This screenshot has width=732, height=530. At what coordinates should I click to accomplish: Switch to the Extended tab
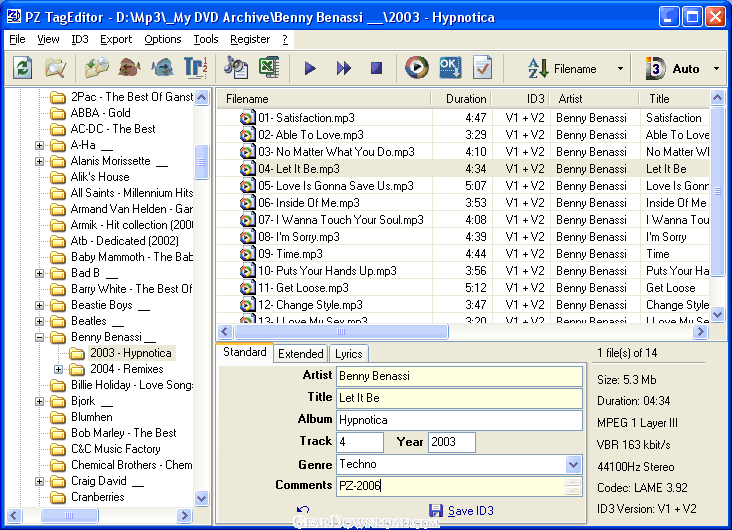301,354
